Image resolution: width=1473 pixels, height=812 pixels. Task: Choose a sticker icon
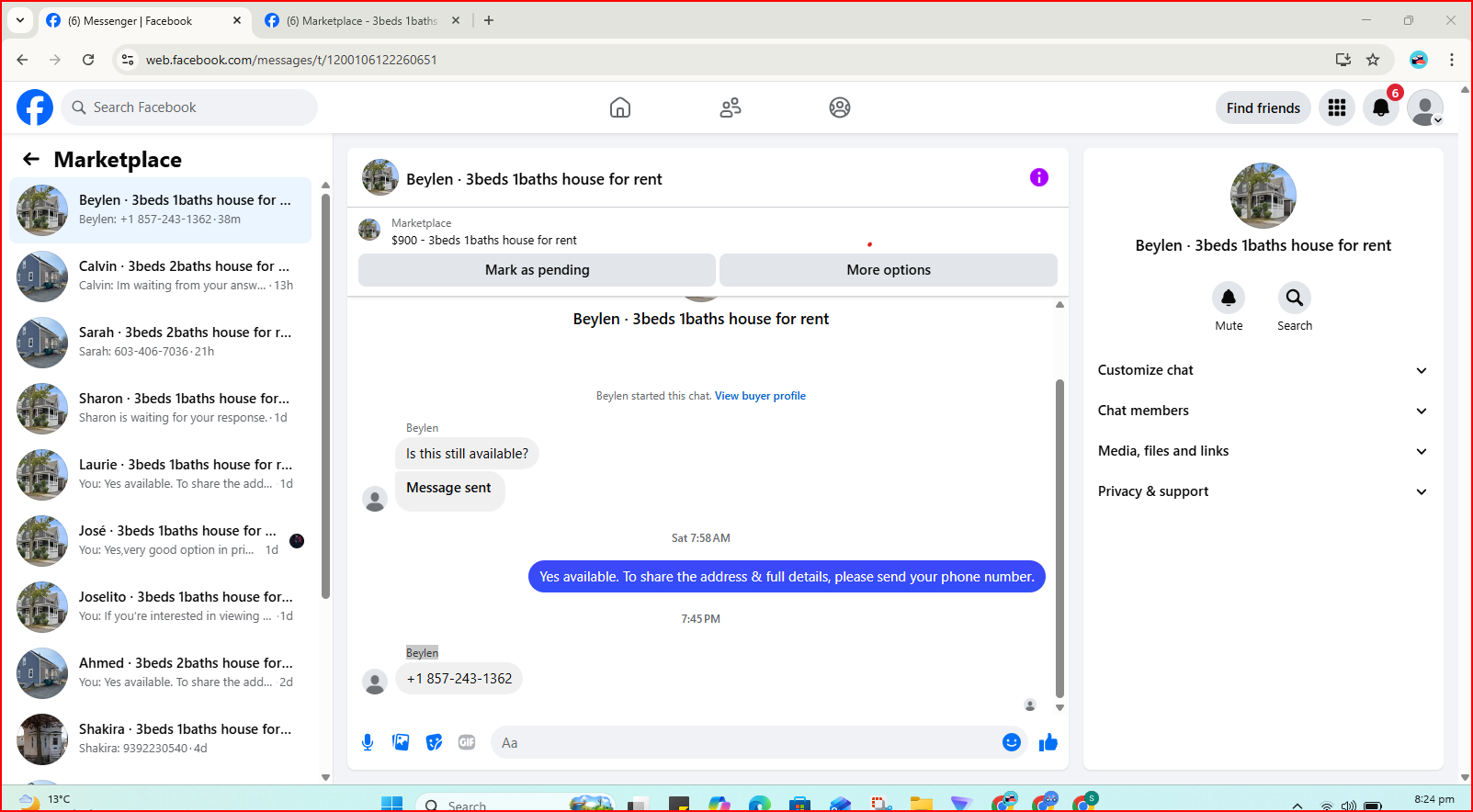[x=434, y=742]
